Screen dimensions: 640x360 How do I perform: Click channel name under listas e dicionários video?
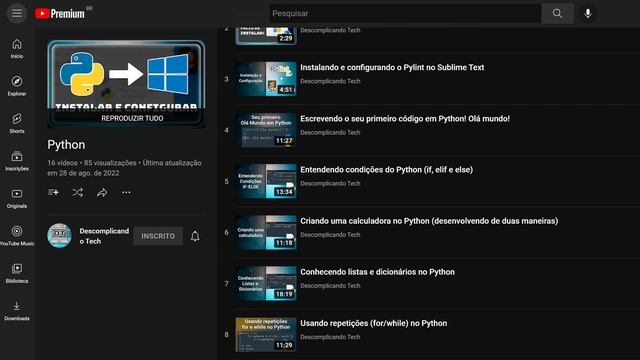pos(330,286)
